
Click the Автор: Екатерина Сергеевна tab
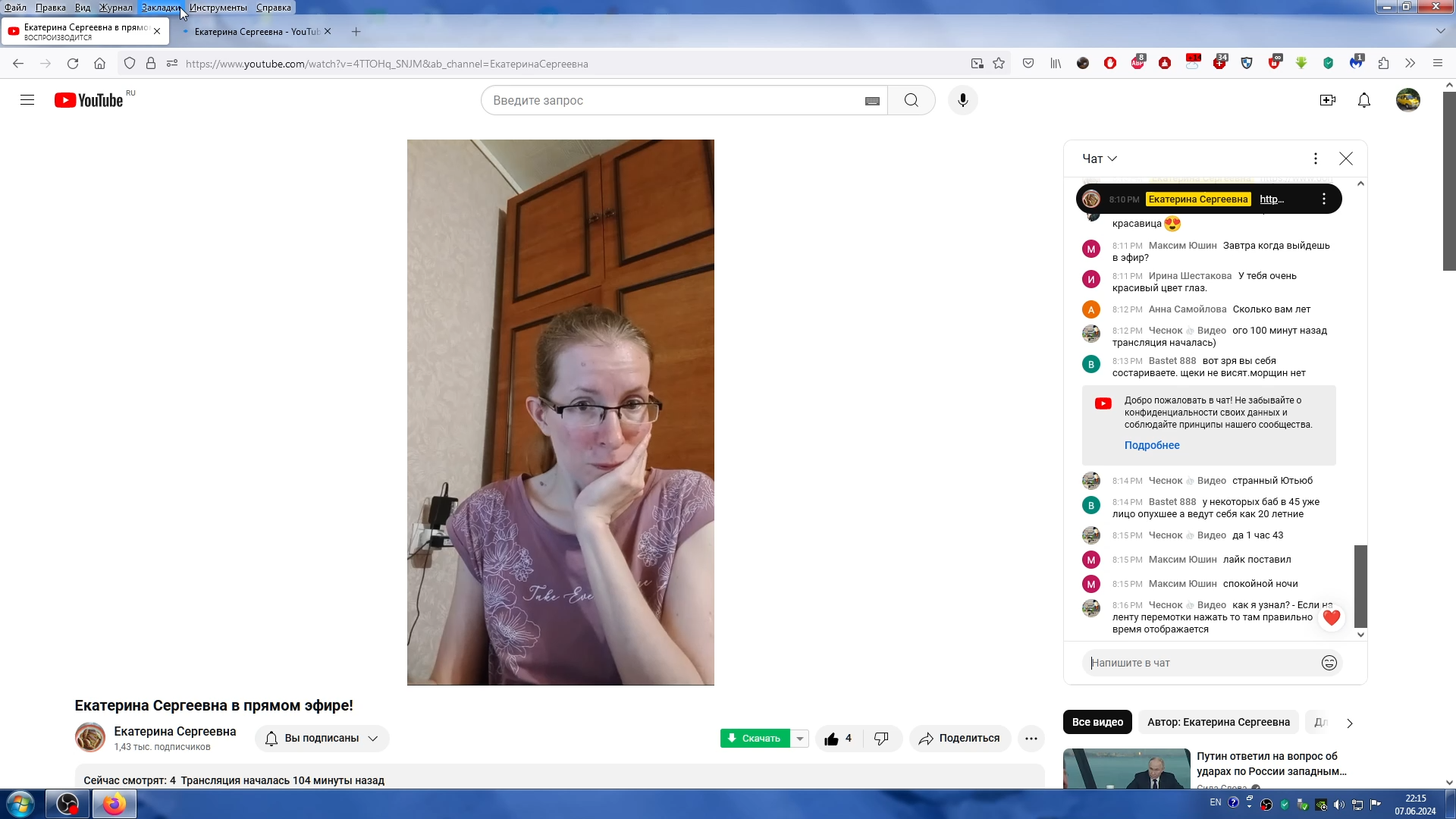click(x=1217, y=721)
